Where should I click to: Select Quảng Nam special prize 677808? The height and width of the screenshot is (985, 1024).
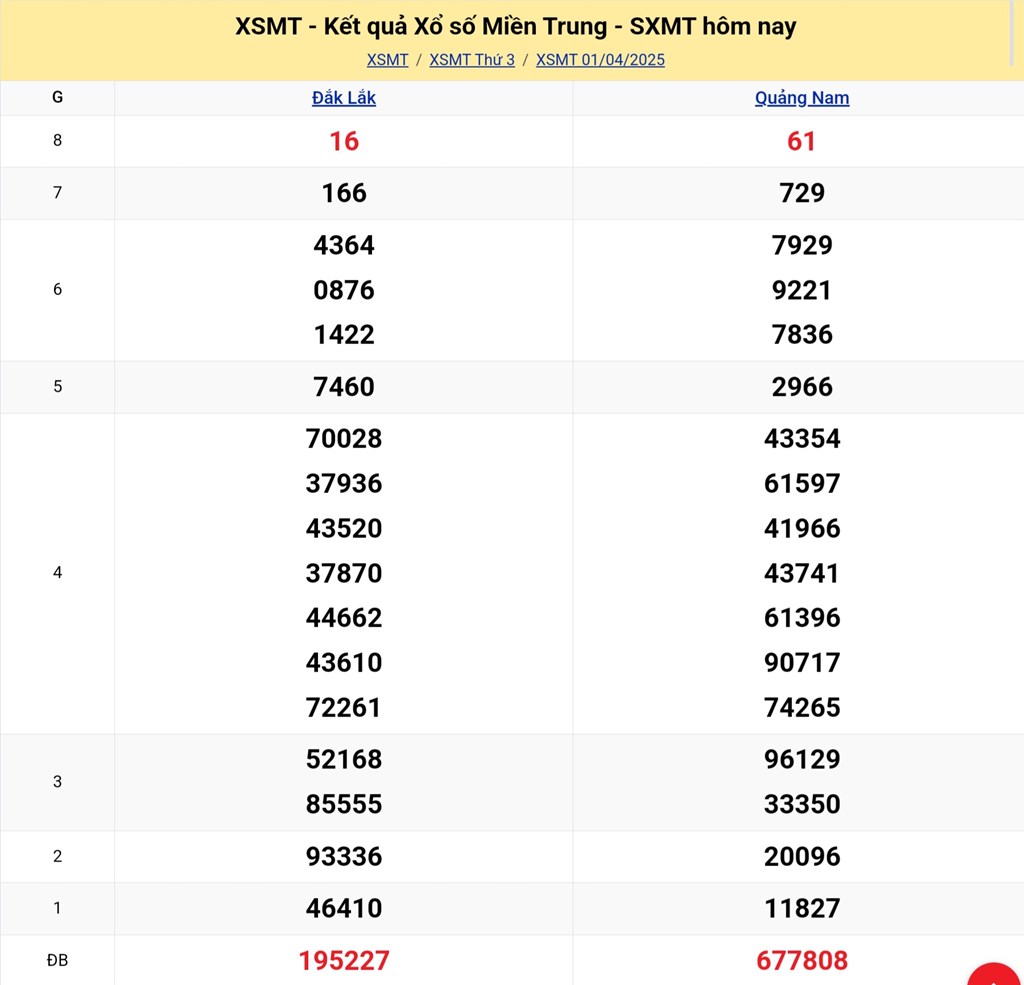pos(802,961)
